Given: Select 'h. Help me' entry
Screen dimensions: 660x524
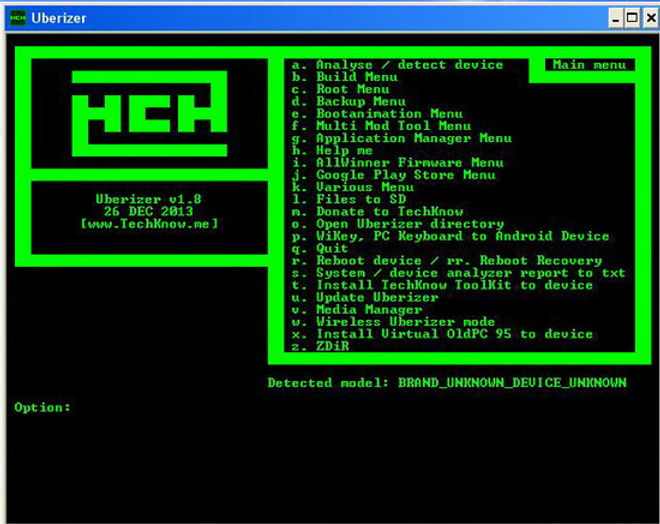Looking at the screenshot, I should coord(332,150).
